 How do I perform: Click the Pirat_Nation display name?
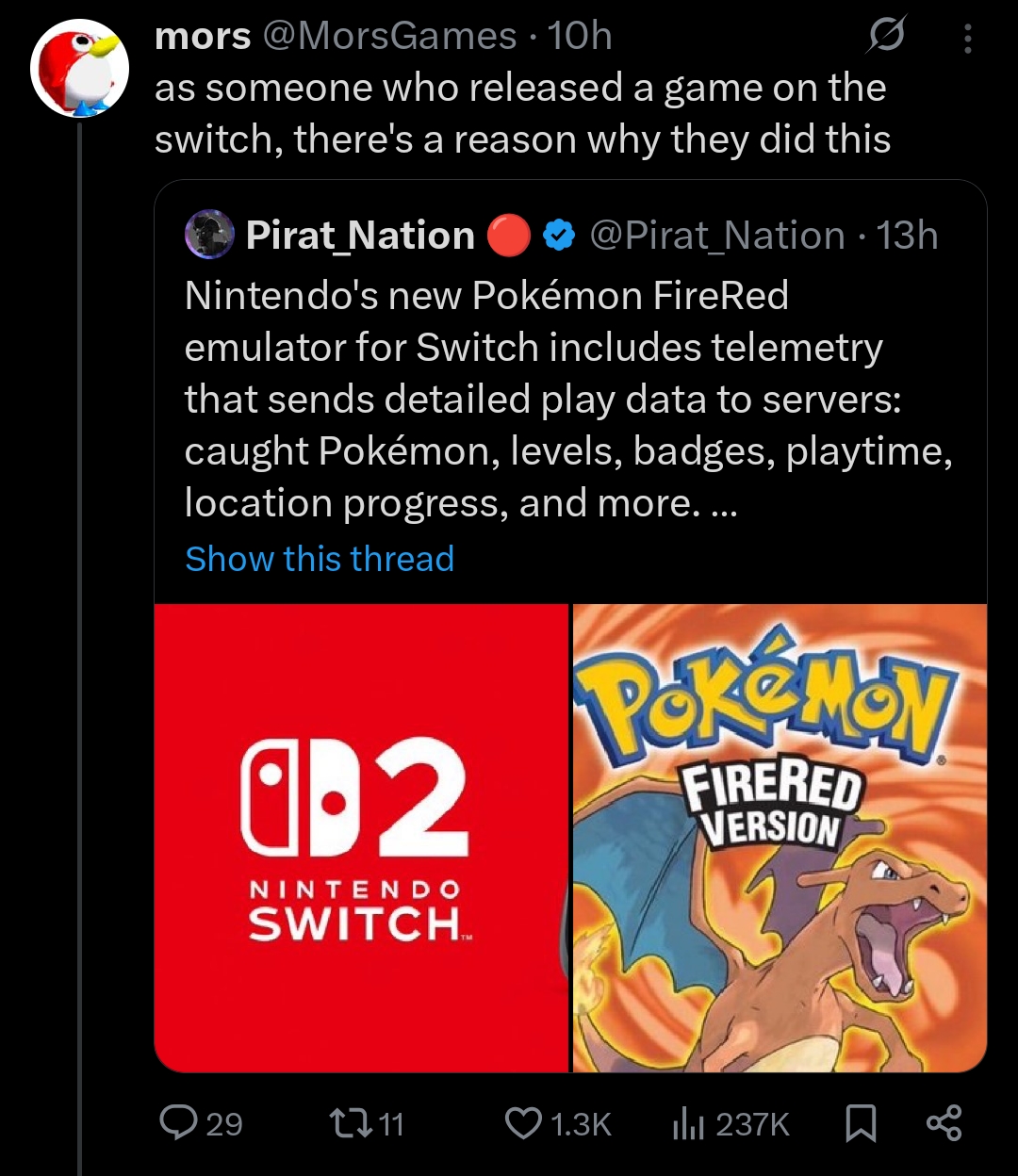click(x=360, y=235)
